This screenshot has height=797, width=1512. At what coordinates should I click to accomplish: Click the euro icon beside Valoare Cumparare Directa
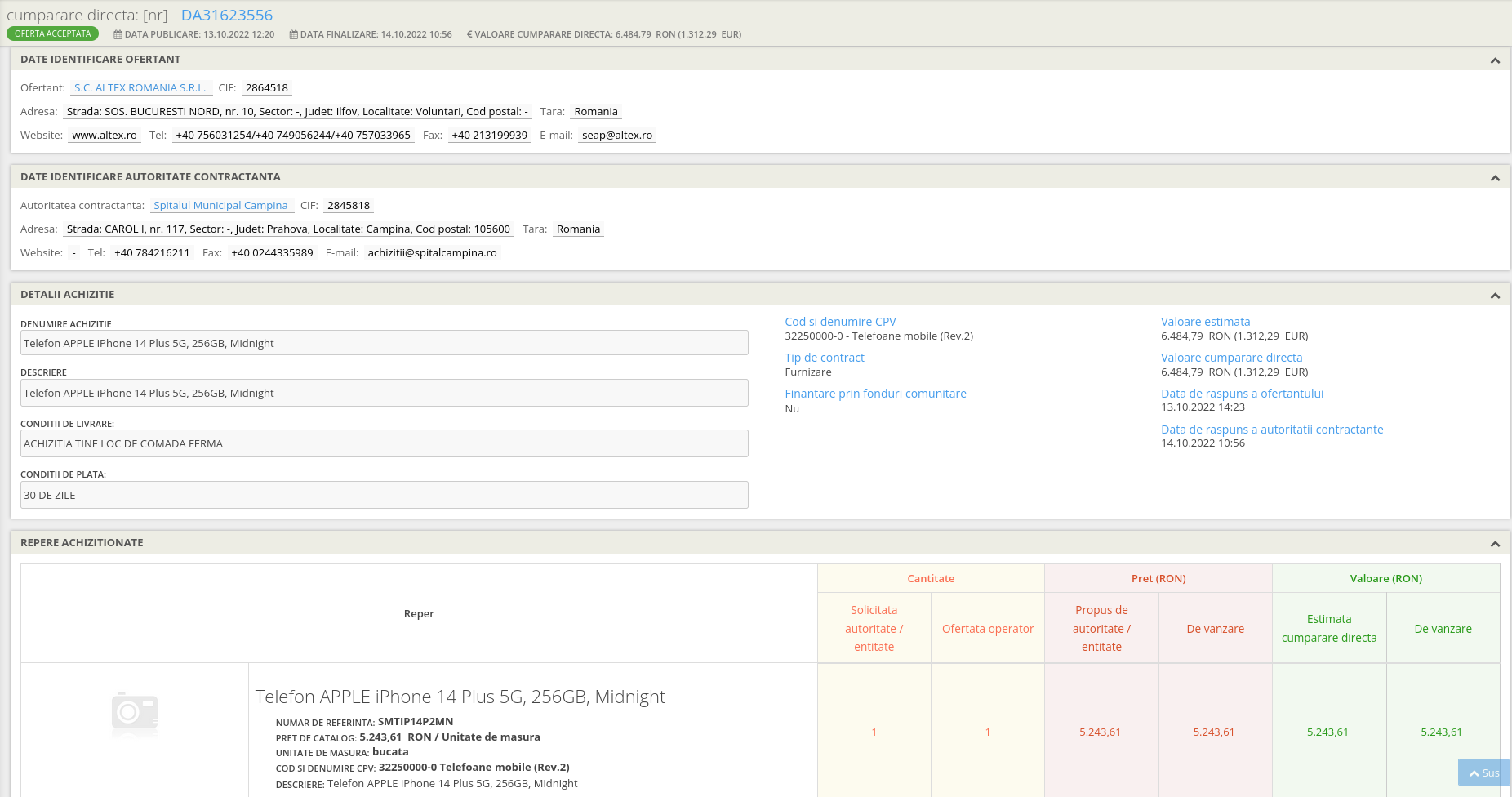(x=469, y=34)
